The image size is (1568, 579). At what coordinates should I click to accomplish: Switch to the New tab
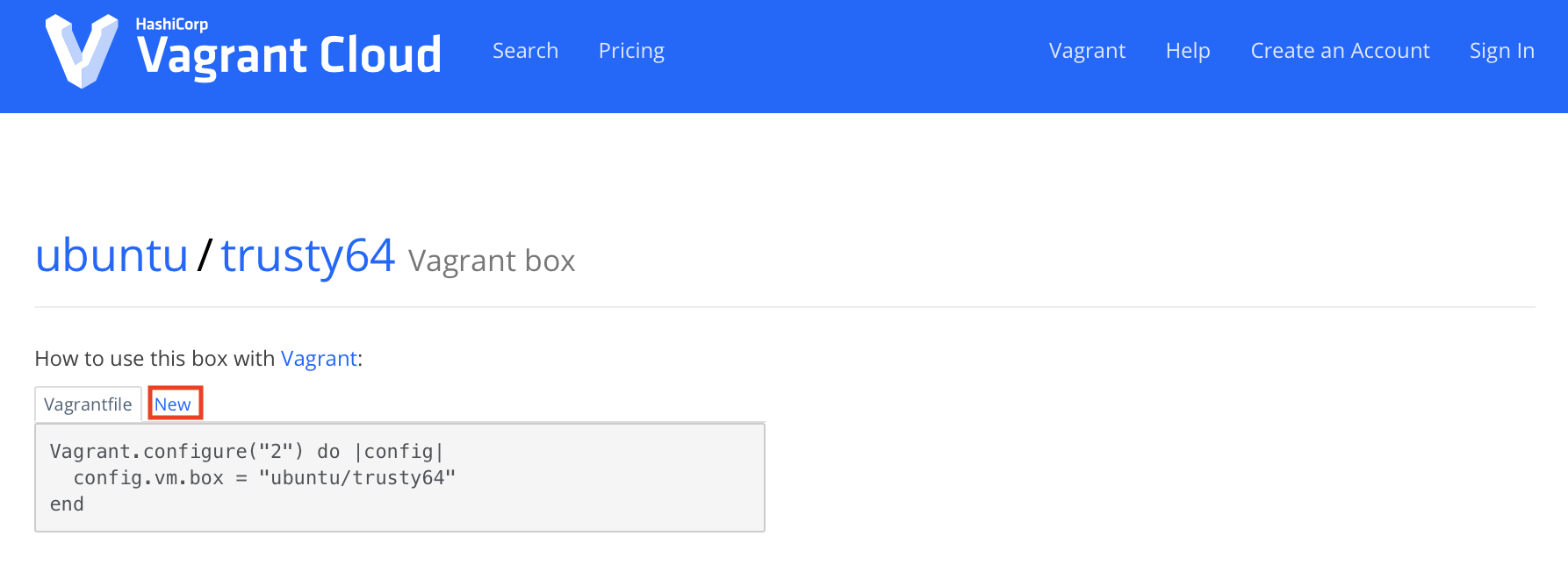(x=173, y=404)
